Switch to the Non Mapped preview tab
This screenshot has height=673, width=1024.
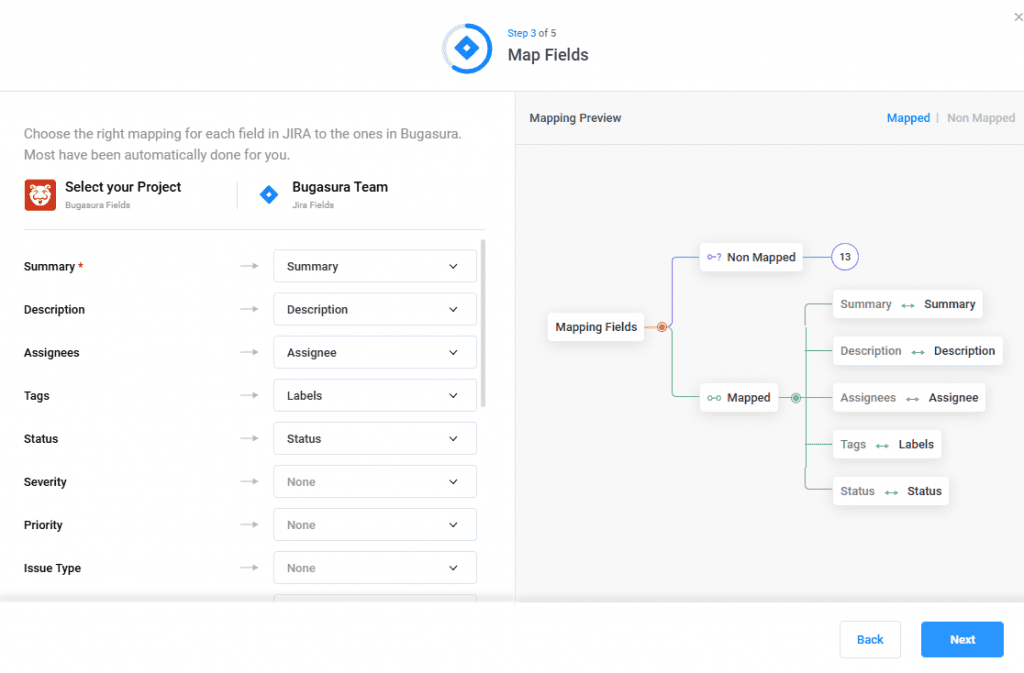[x=980, y=118]
